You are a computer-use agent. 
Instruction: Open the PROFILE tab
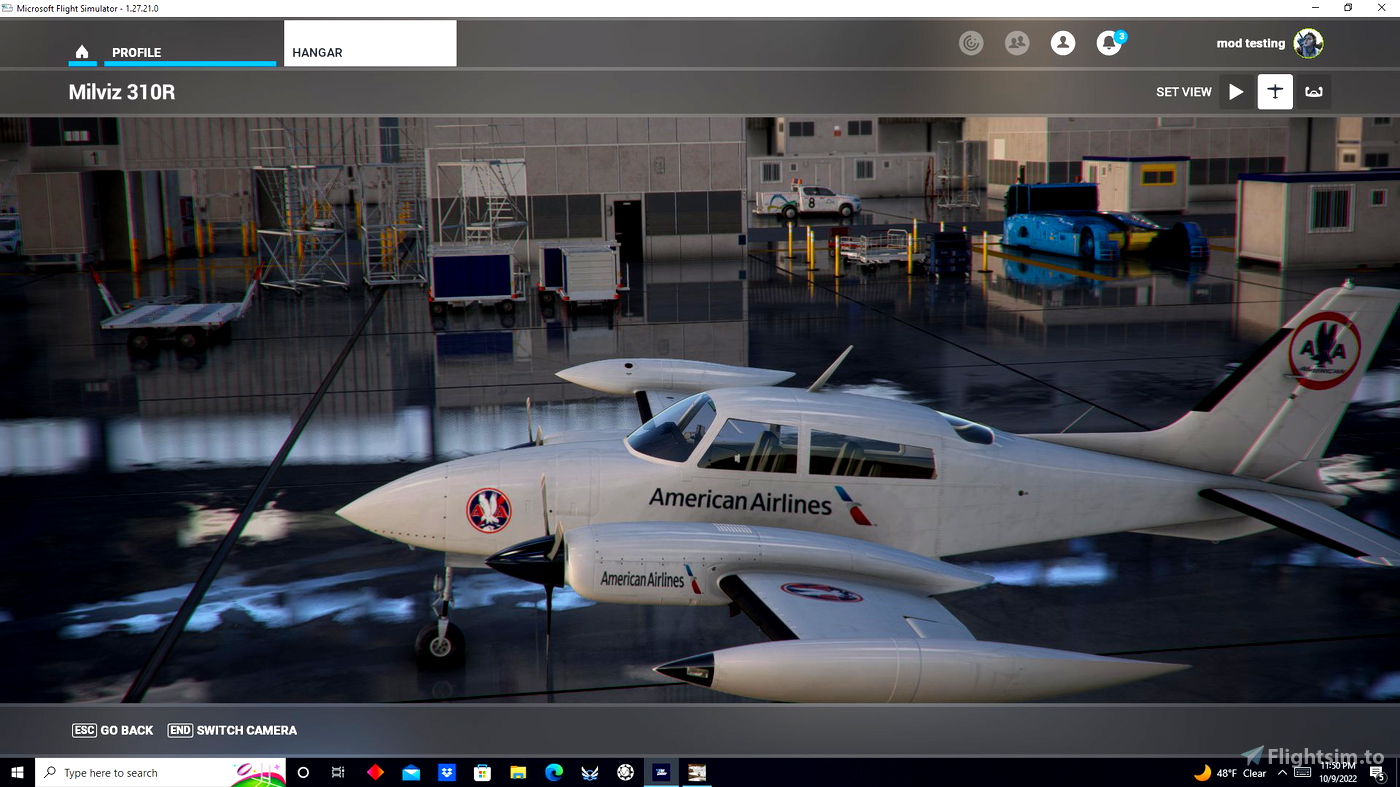(x=190, y=52)
